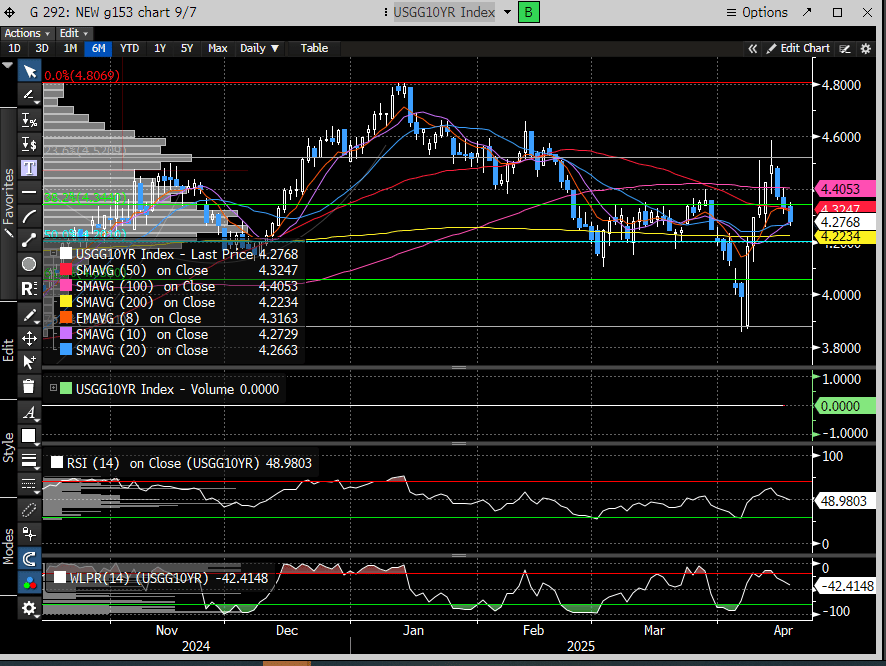Click the Table view button
886x666 pixels.
[314, 48]
